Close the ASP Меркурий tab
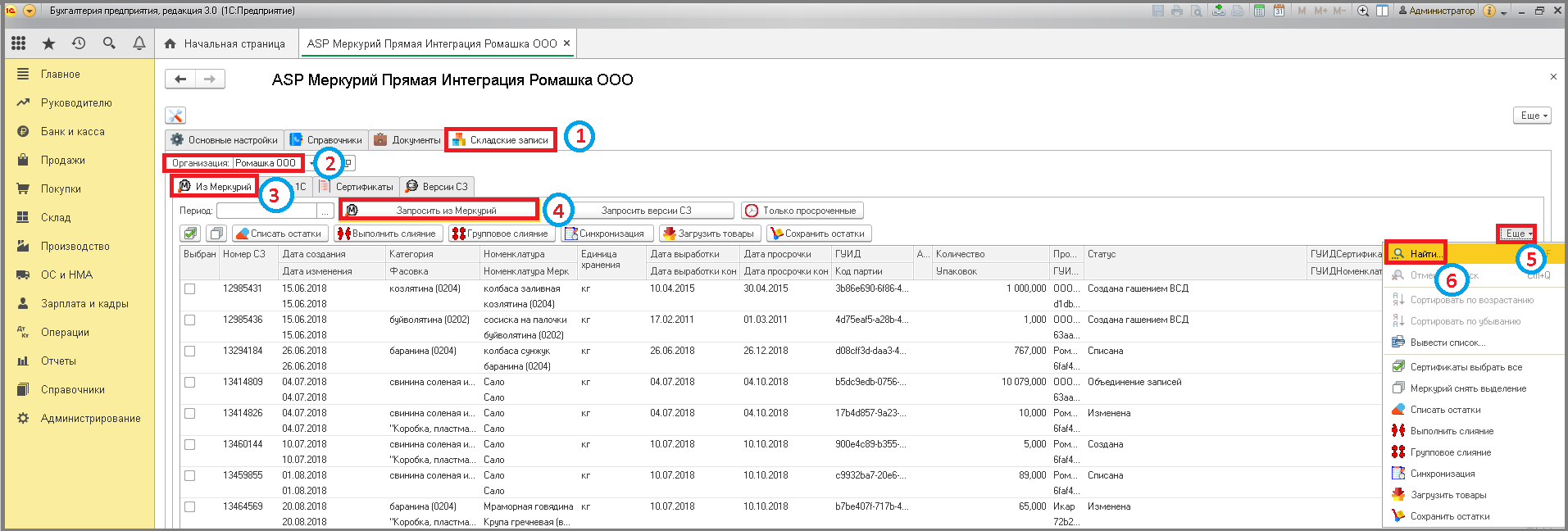Viewport: 1568px width, 531px height. (566, 43)
